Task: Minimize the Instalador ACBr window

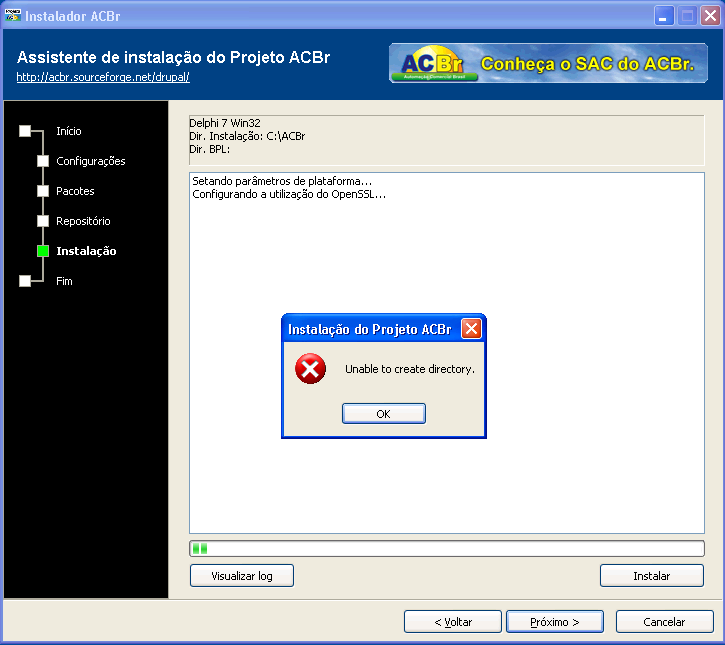Action: (x=664, y=16)
